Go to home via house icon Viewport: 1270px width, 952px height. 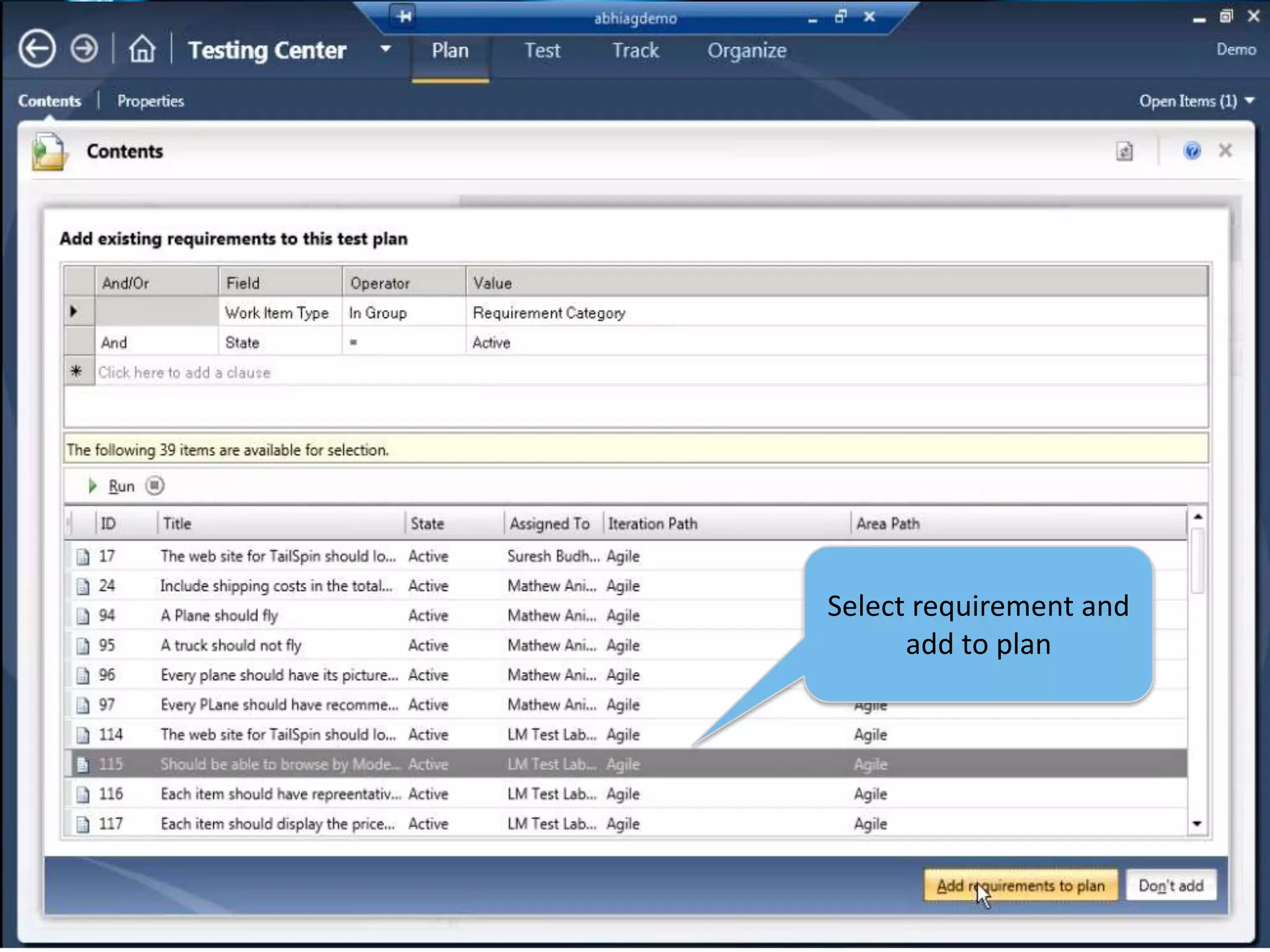(x=142, y=49)
